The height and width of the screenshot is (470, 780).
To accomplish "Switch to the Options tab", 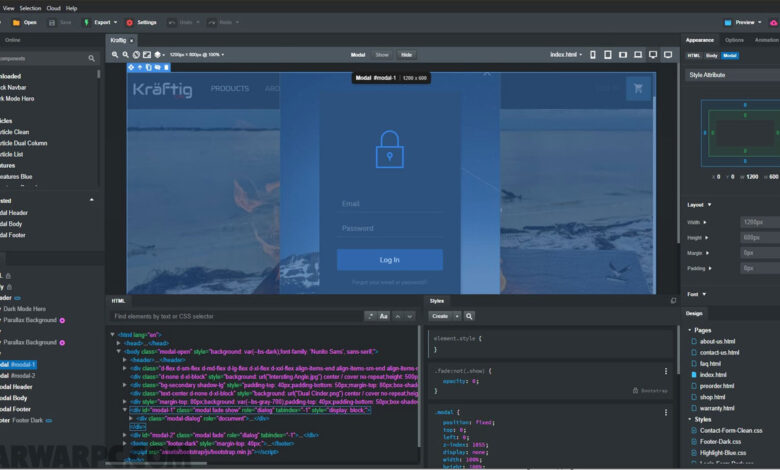I will (734, 40).
